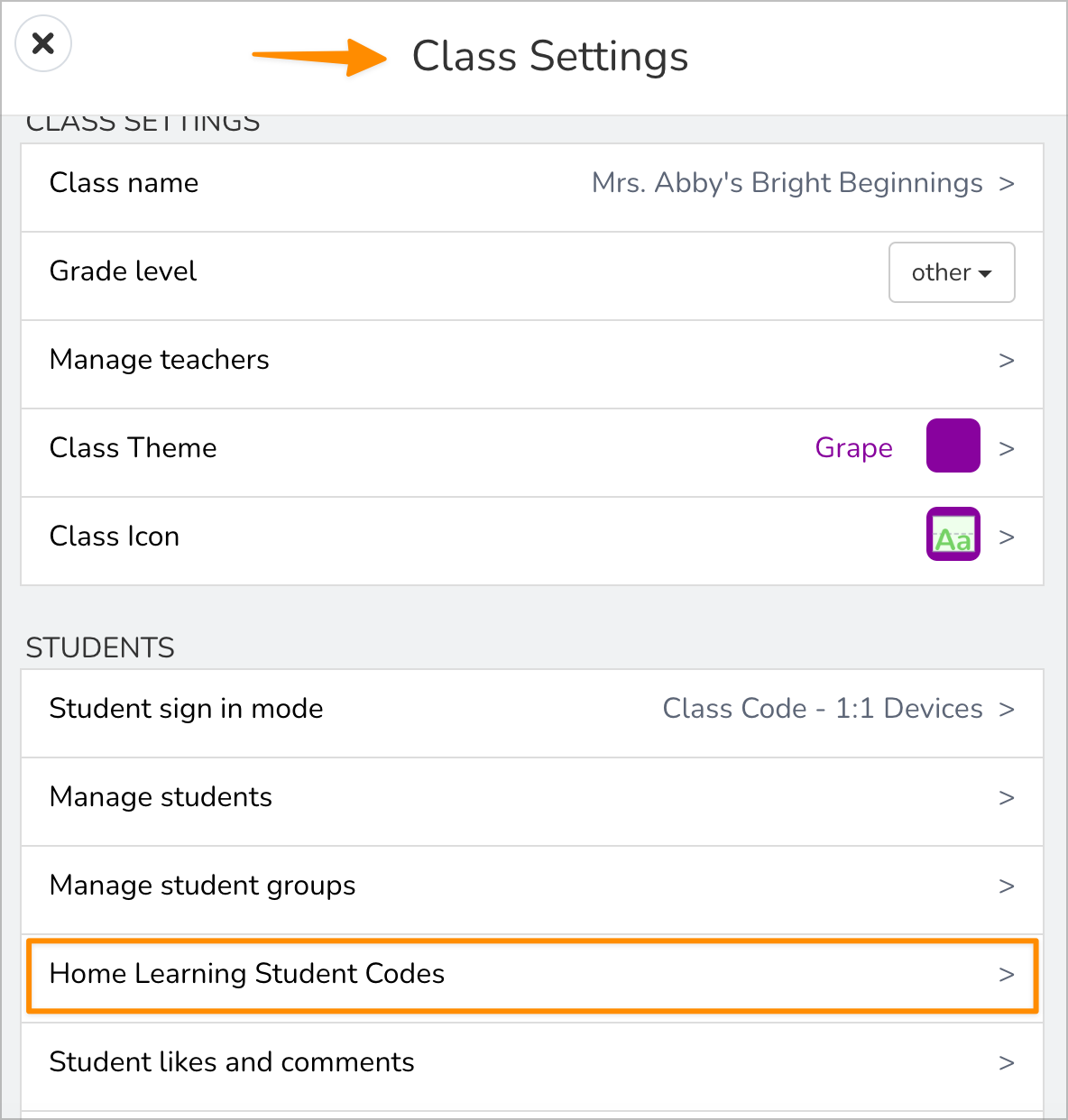The height and width of the screenshot is (1120, 1068).
Task: Click the Class Icon thumbnail
Action: [953, 535]
